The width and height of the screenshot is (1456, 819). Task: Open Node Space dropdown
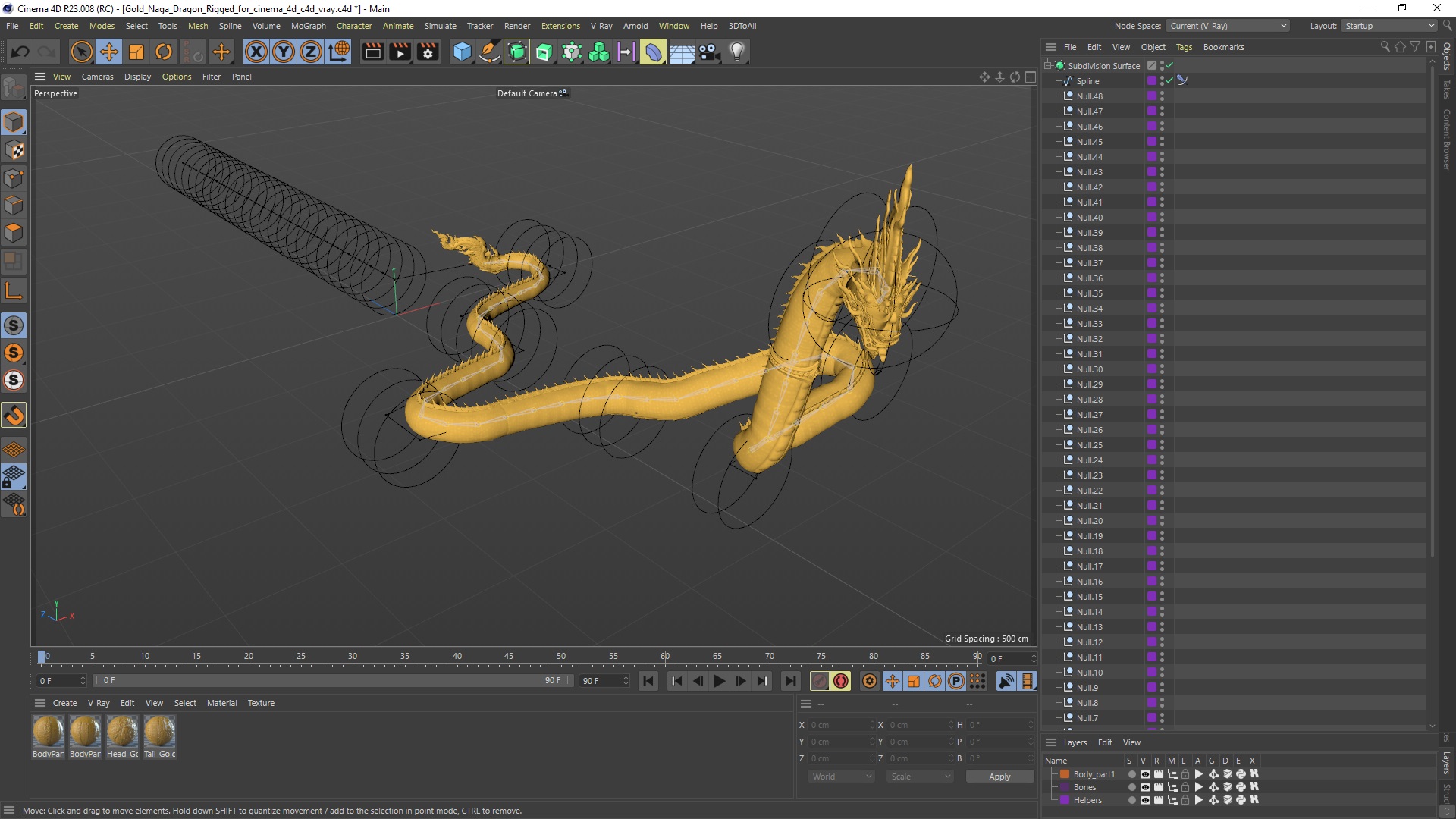1227,26
